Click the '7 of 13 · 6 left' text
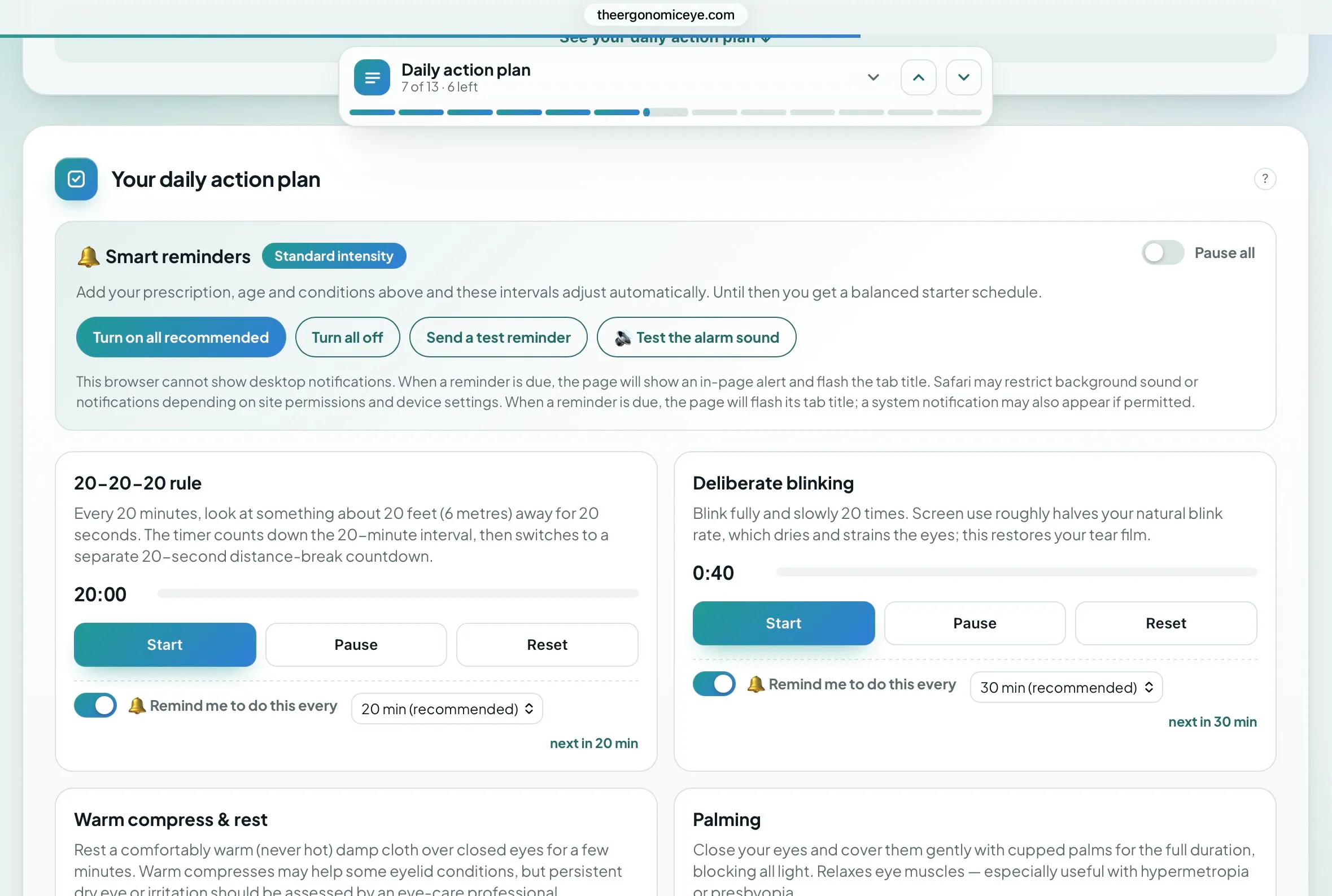The width and height of the screenshot is (1332, 896). (439, 87)
